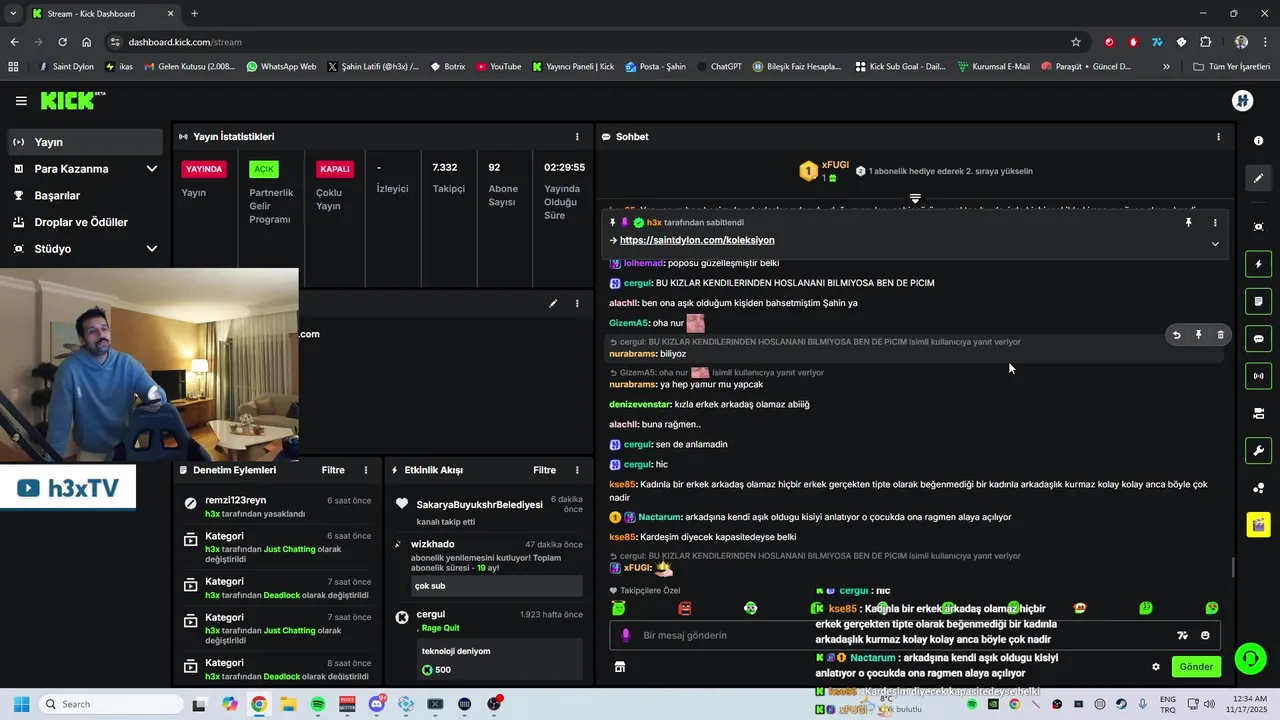Open chat settings gear icon
The width and height of the screenshot is (1280, 720).
(x=1156, y=667)
